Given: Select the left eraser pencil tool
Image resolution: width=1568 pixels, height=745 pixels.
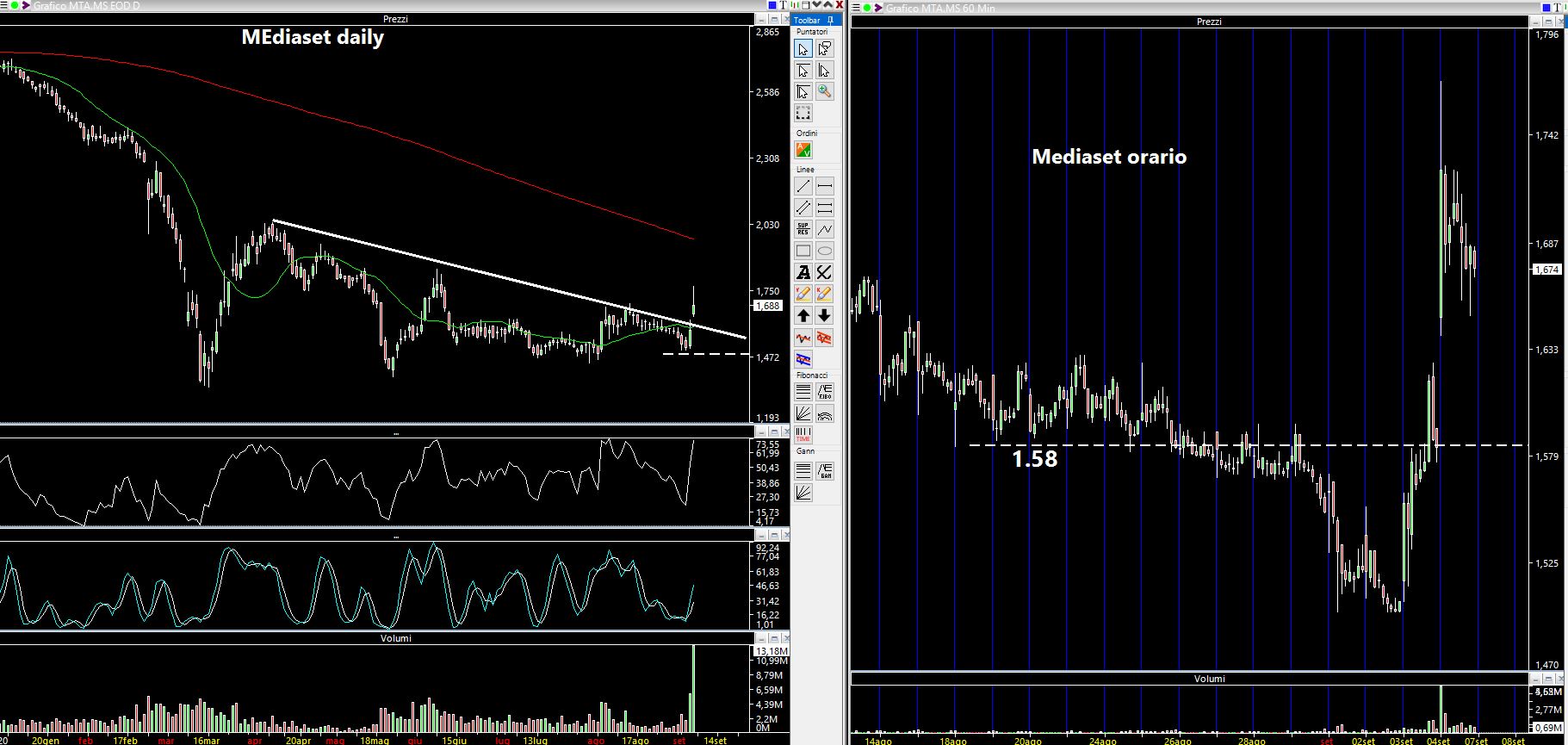Looking at the screenshot, I should 803,294.
